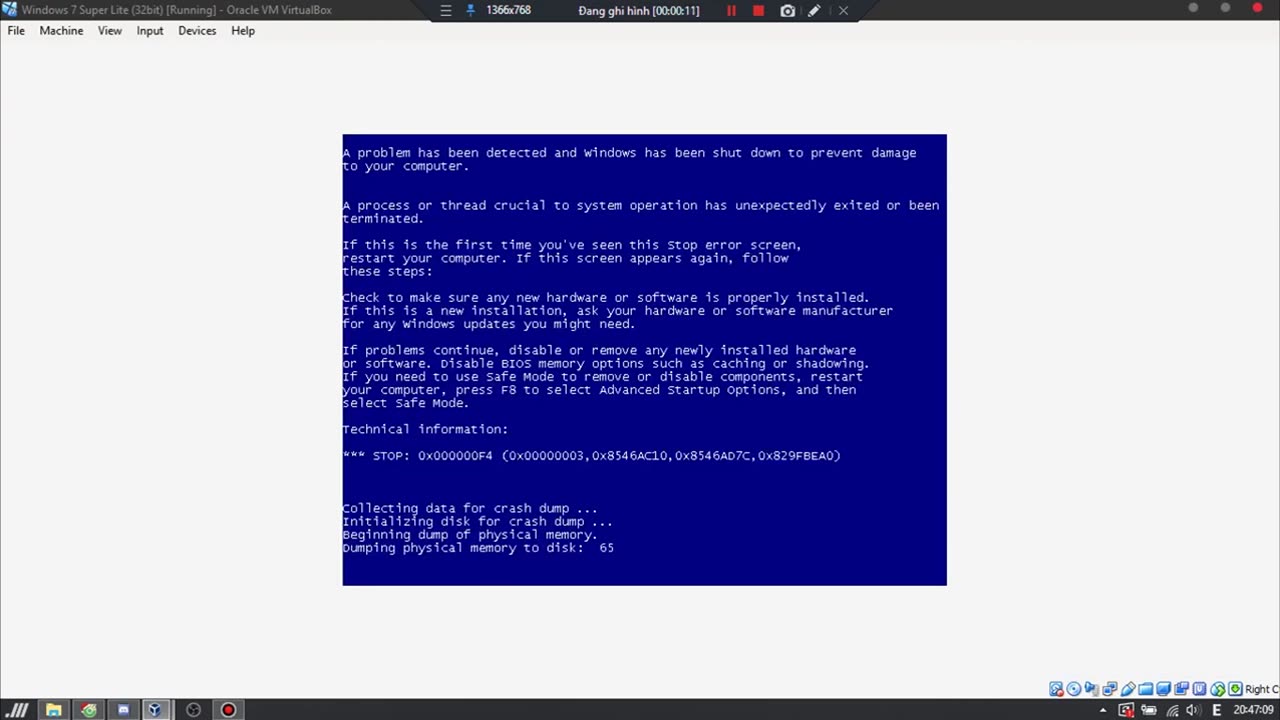The width and height of the screenshot is (1280, 720).
Task: Click the mouse integration status icon
Action: [1217, 689]
